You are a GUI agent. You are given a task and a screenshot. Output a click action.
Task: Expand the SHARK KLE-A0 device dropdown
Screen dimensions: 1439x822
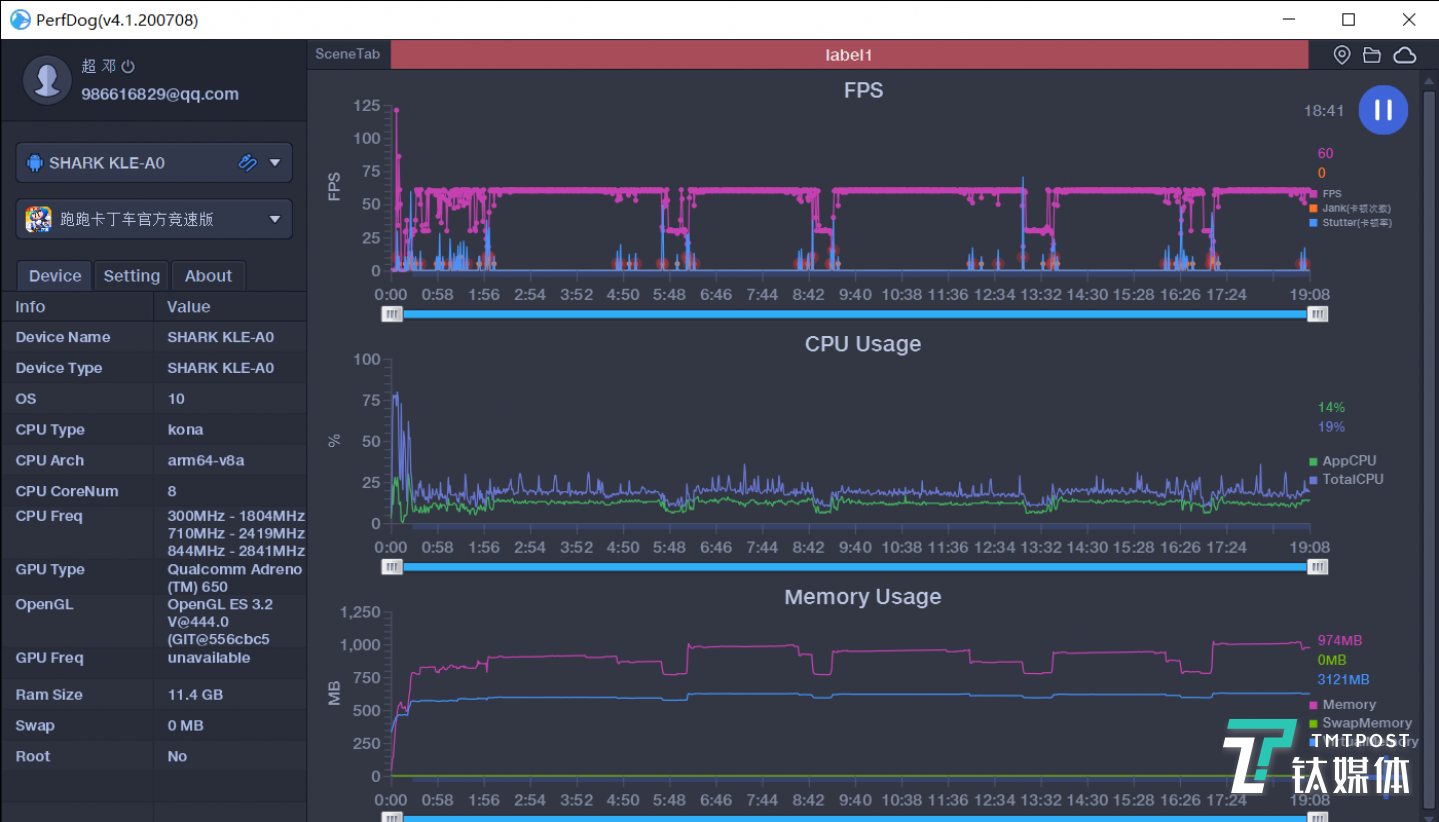click(275, 163)
